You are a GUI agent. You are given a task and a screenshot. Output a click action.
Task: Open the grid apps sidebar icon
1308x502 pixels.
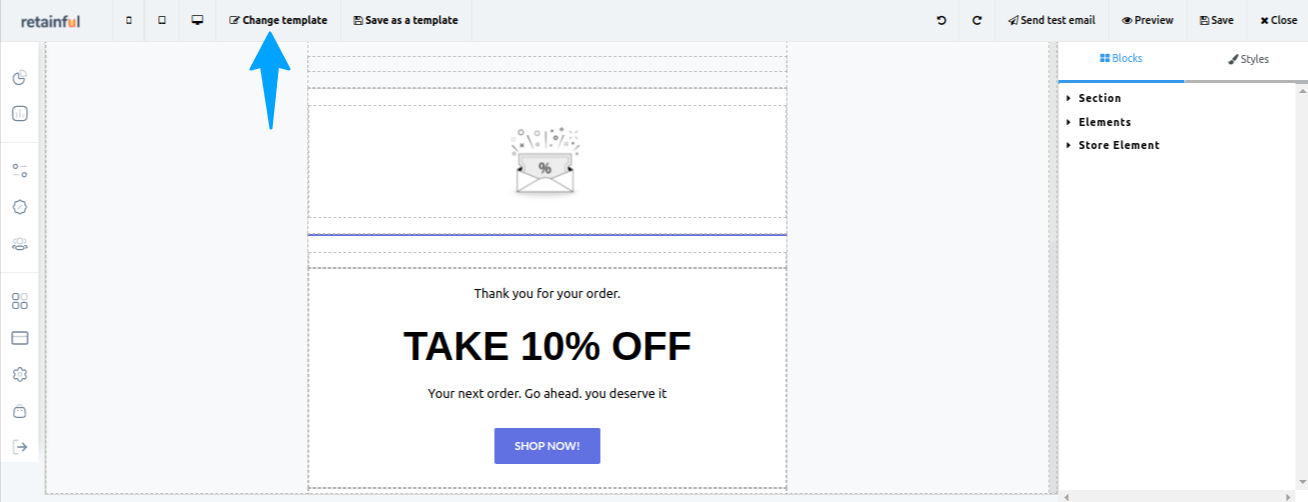click(20, 301)
